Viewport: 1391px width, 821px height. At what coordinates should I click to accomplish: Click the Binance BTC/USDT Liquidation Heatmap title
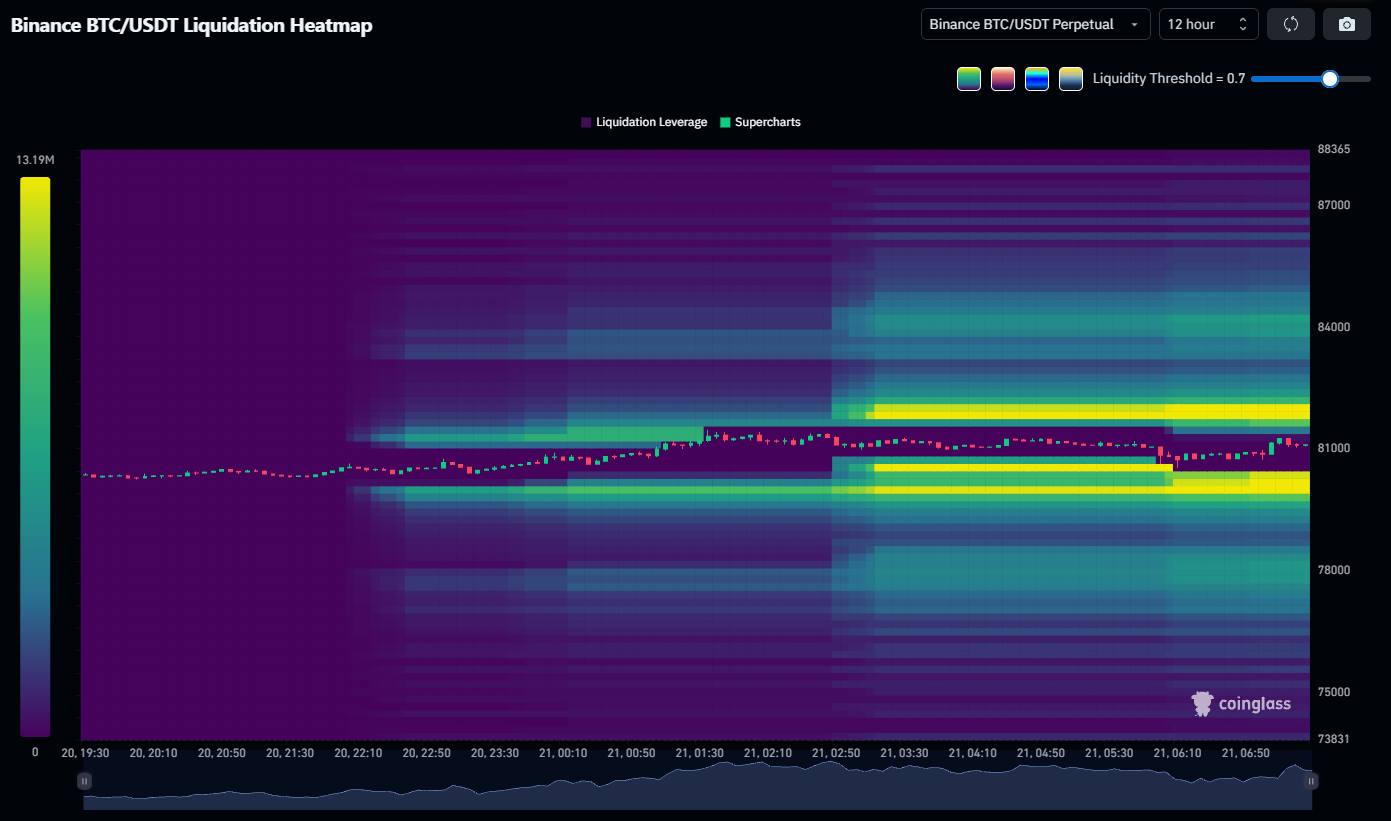coord(191,26)
